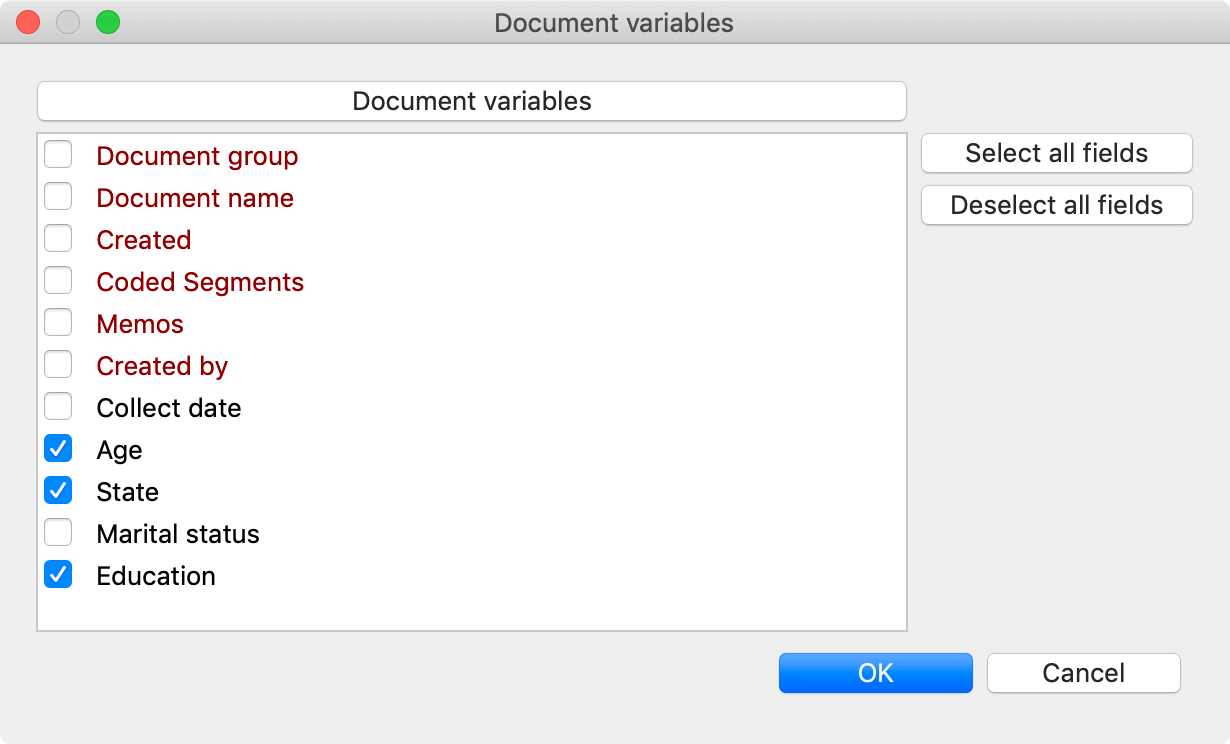Check the Marital status box
This screenshot has width=1230, height=744.
[x=58, y=534]
